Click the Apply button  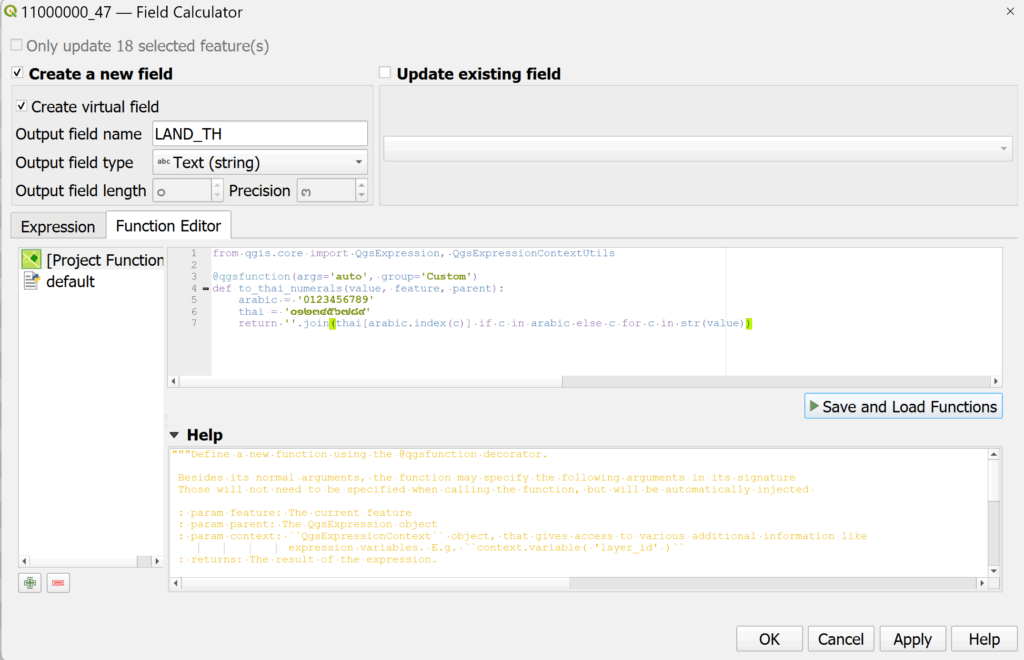tap(912, 639)
